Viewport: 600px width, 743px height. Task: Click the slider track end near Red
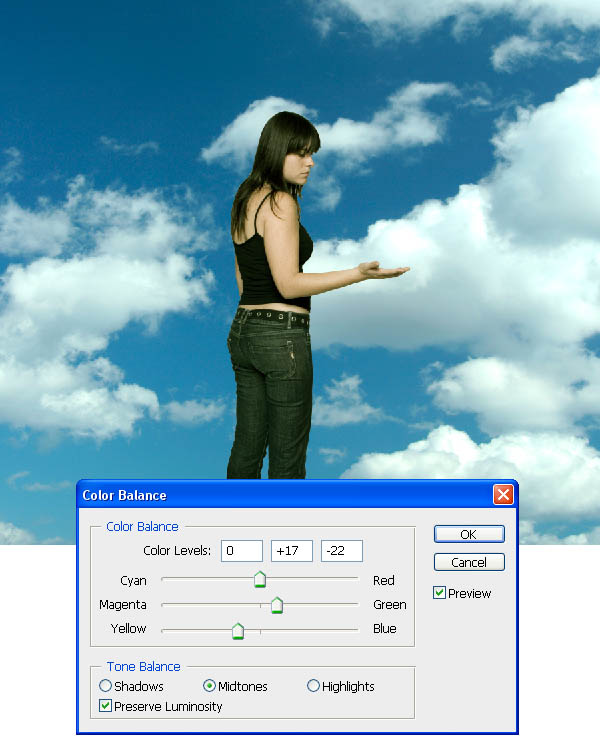click(354, 578)
